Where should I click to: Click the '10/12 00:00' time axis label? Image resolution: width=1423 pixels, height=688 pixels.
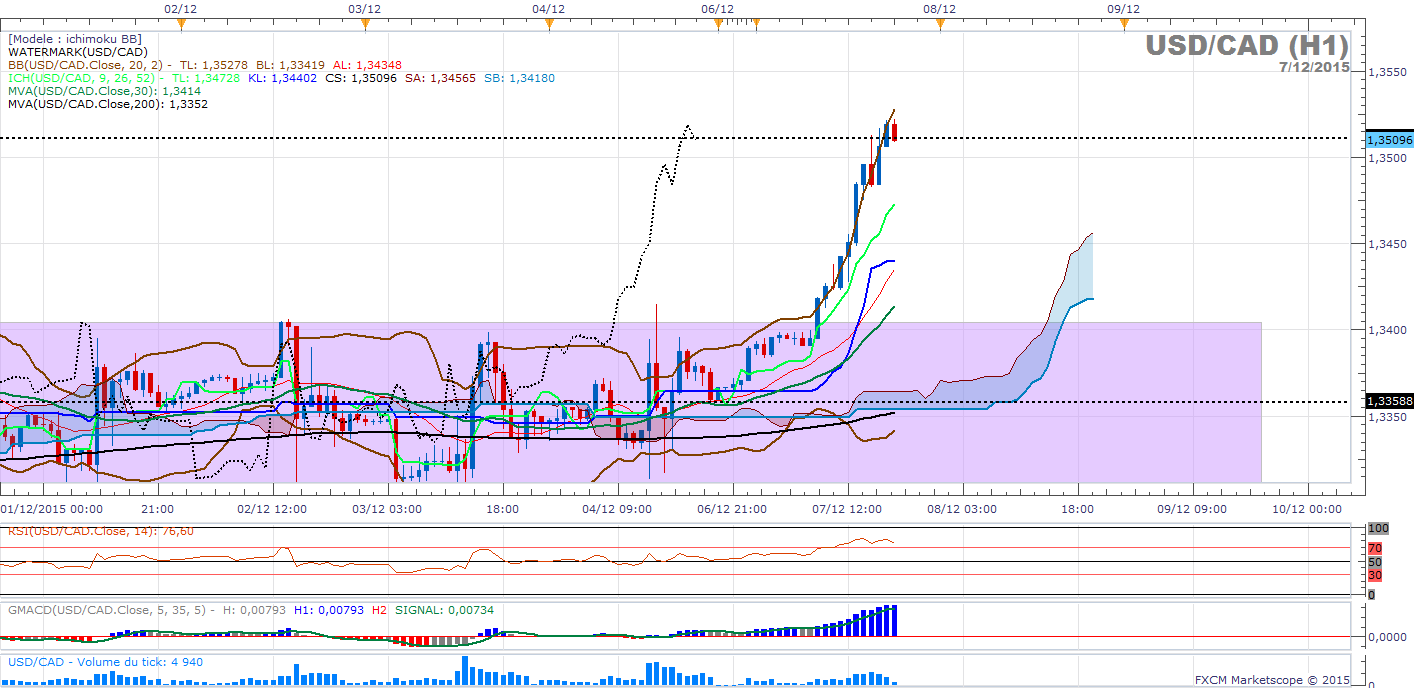(x=1307, y=508)
